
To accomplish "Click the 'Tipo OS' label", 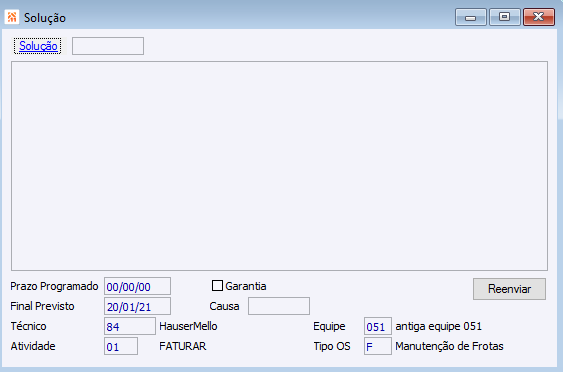I will pyautogui.click(x=332, y=346).
